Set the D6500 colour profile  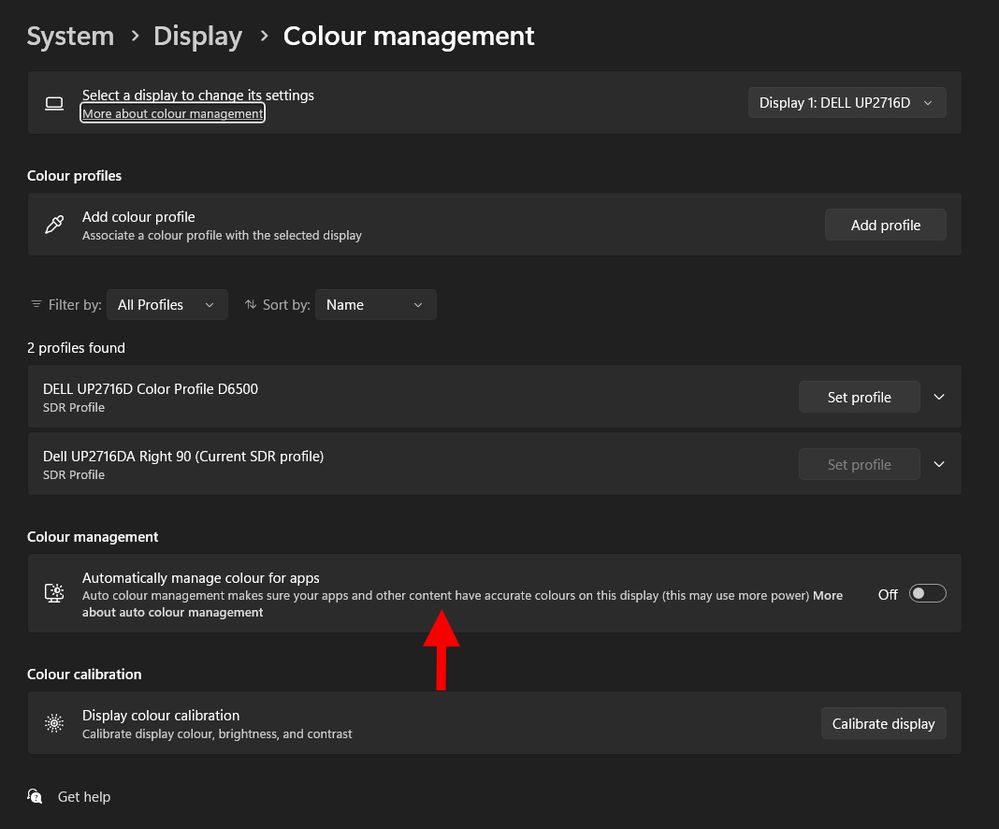(x=858, y=397)
